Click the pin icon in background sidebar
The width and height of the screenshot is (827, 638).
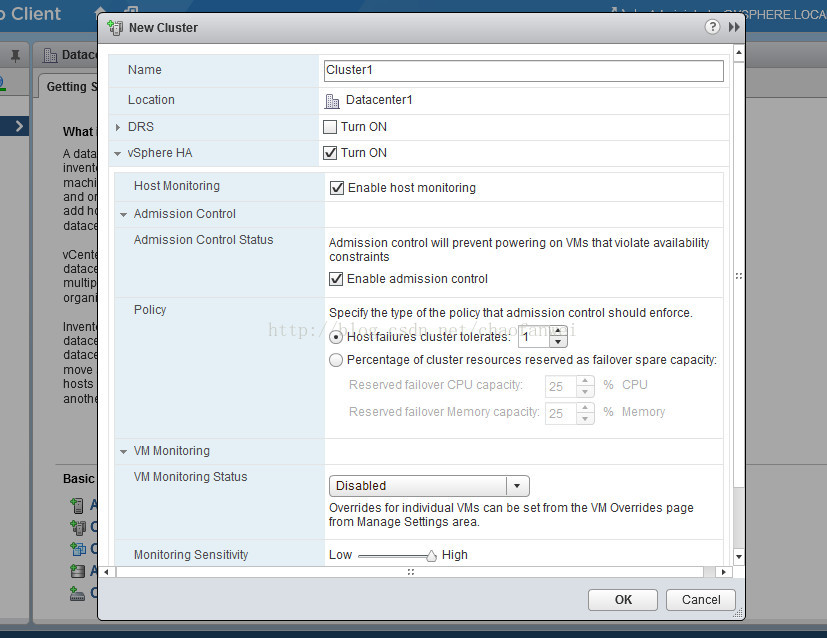tap(15, 55)
